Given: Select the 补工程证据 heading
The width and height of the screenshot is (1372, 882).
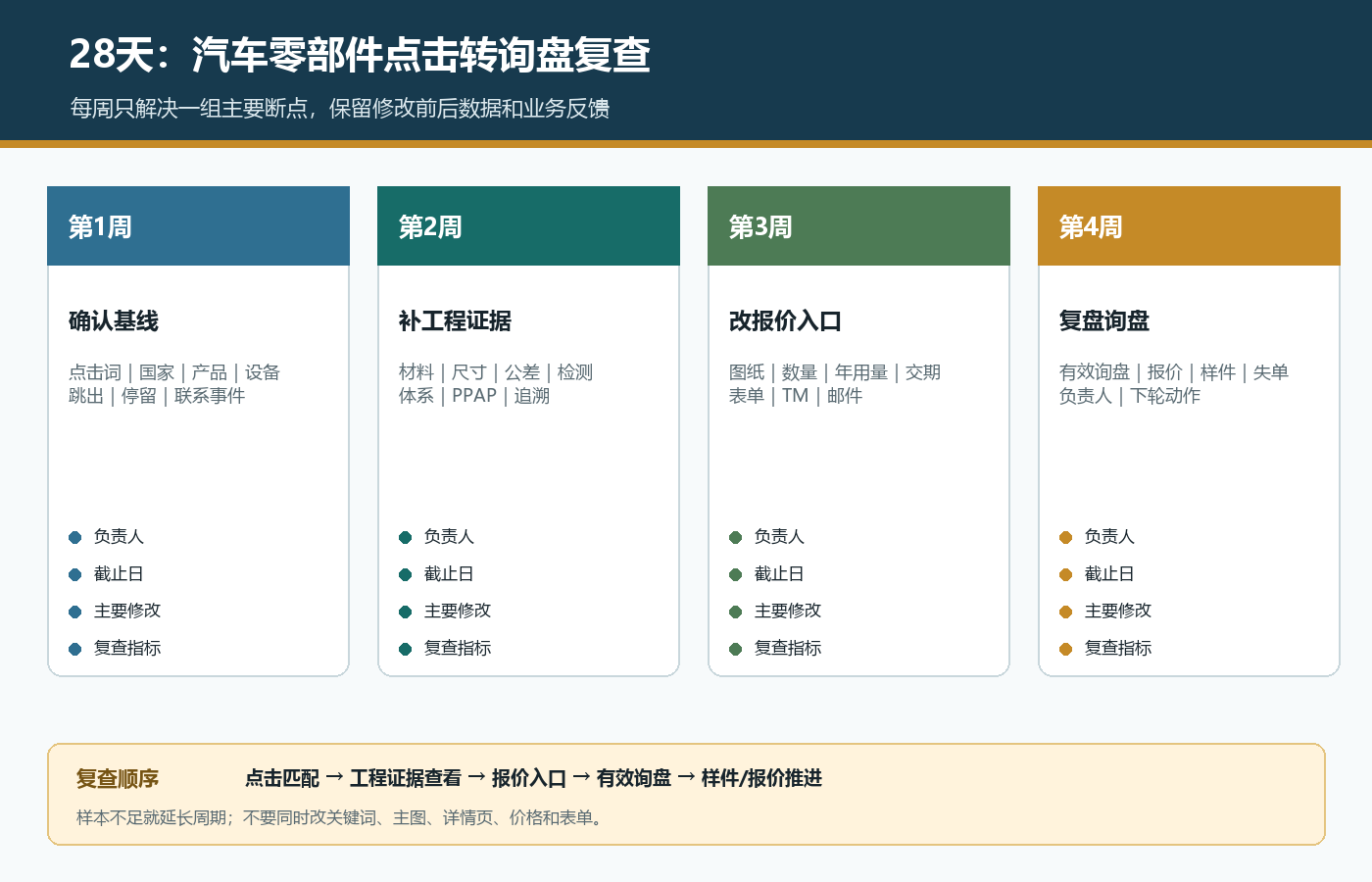Looking at the screenshot, I should coord(455,320).
